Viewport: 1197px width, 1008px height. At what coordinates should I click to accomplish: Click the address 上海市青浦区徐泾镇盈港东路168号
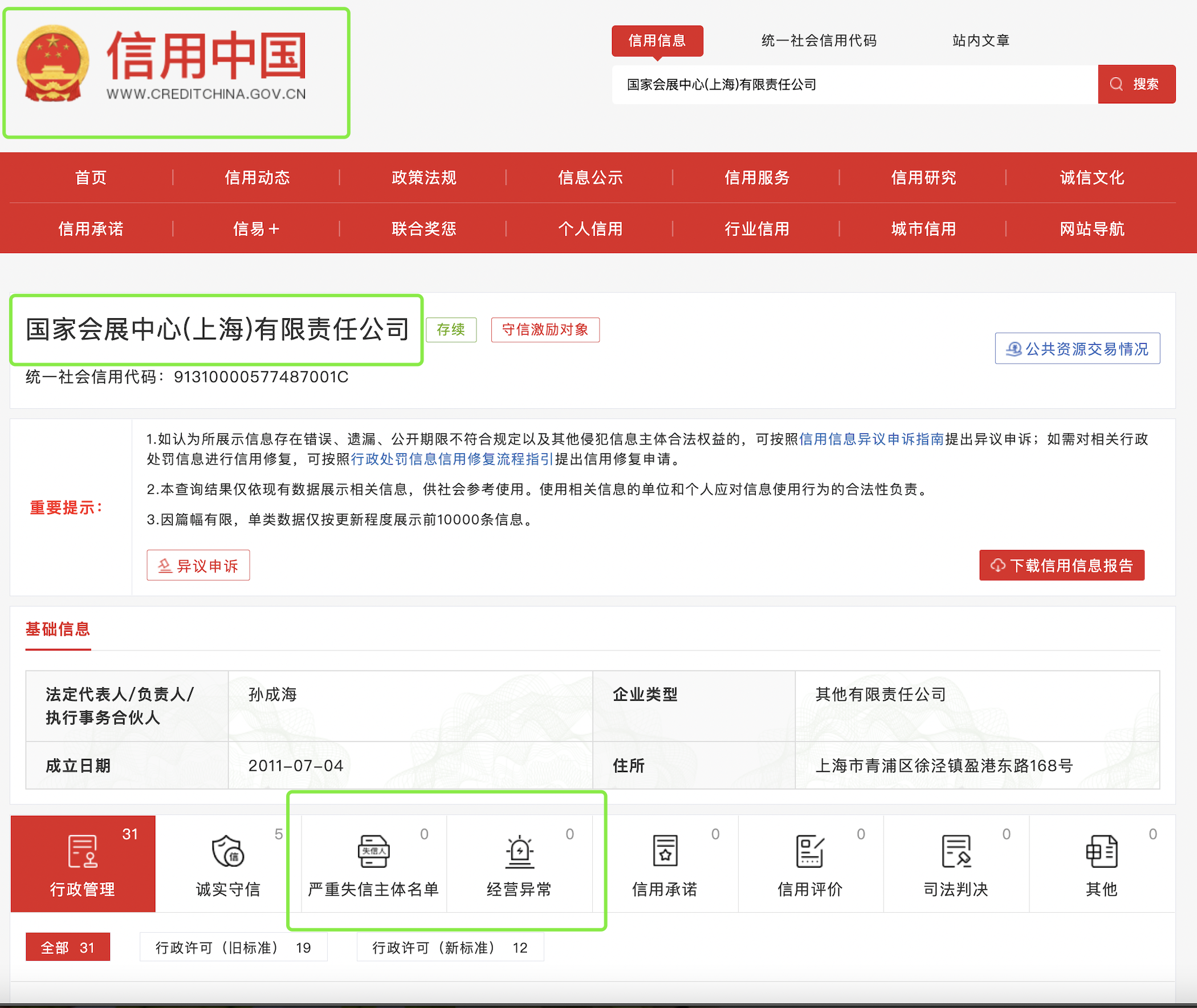[x=944, y=765]
